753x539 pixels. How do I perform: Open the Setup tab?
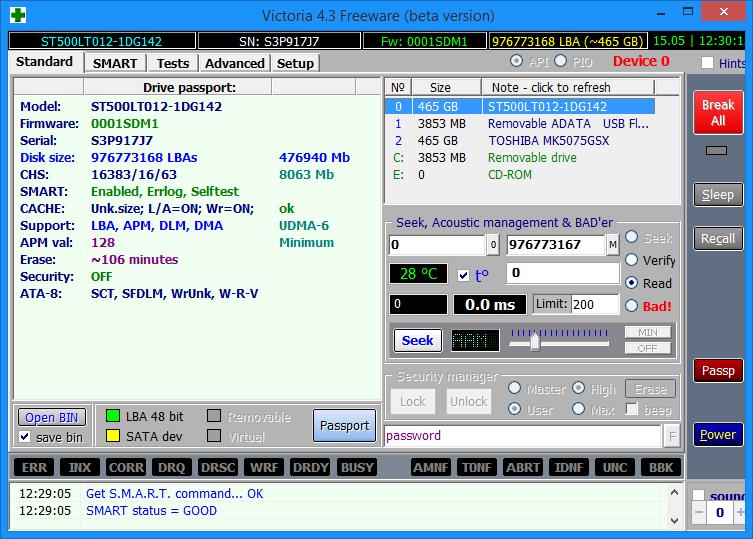295,63
